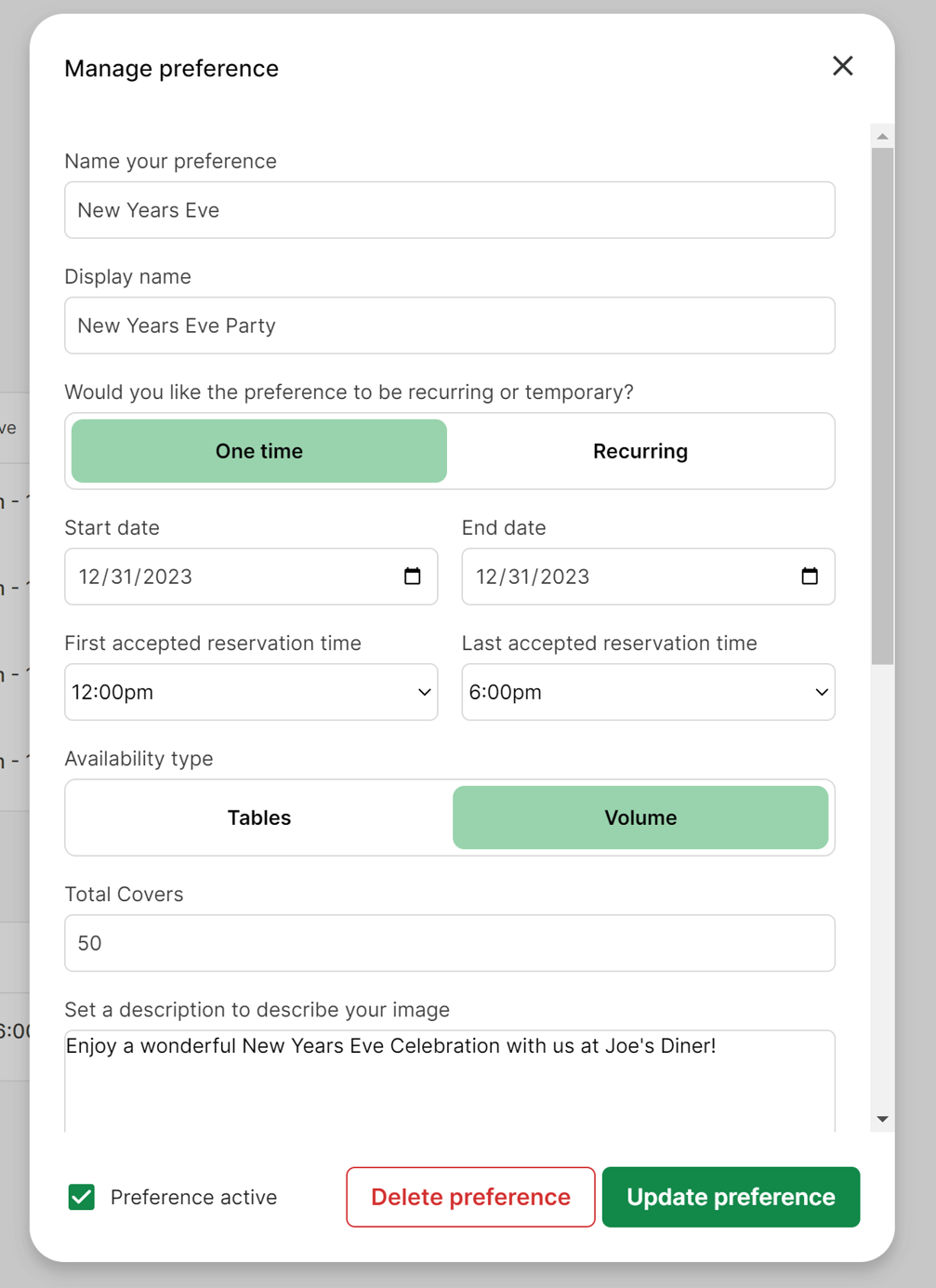Click the scrollbar down arrow
936x1288 pixels.
coord(881,1119)
